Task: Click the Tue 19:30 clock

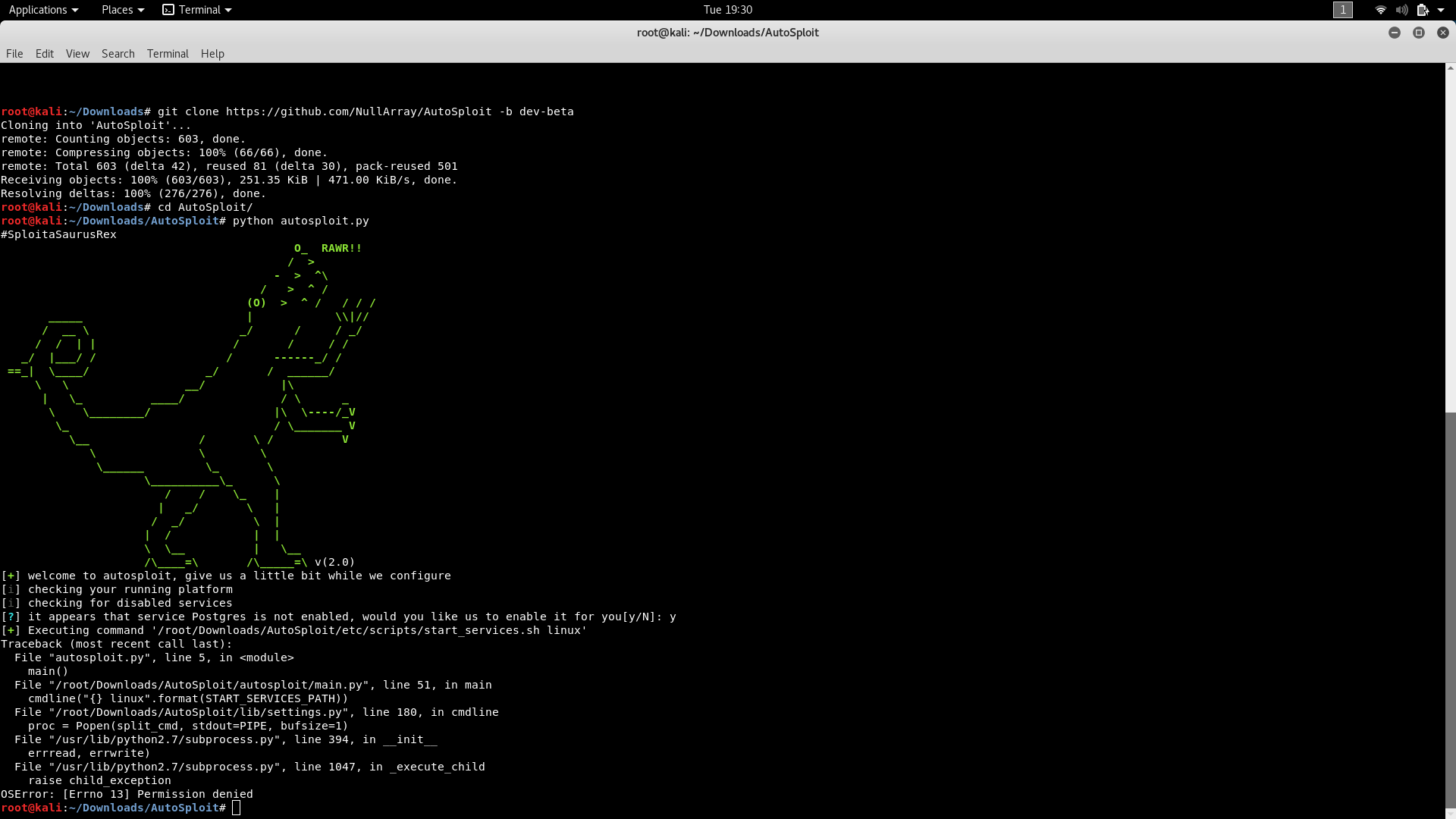Action: click(727, 10)
